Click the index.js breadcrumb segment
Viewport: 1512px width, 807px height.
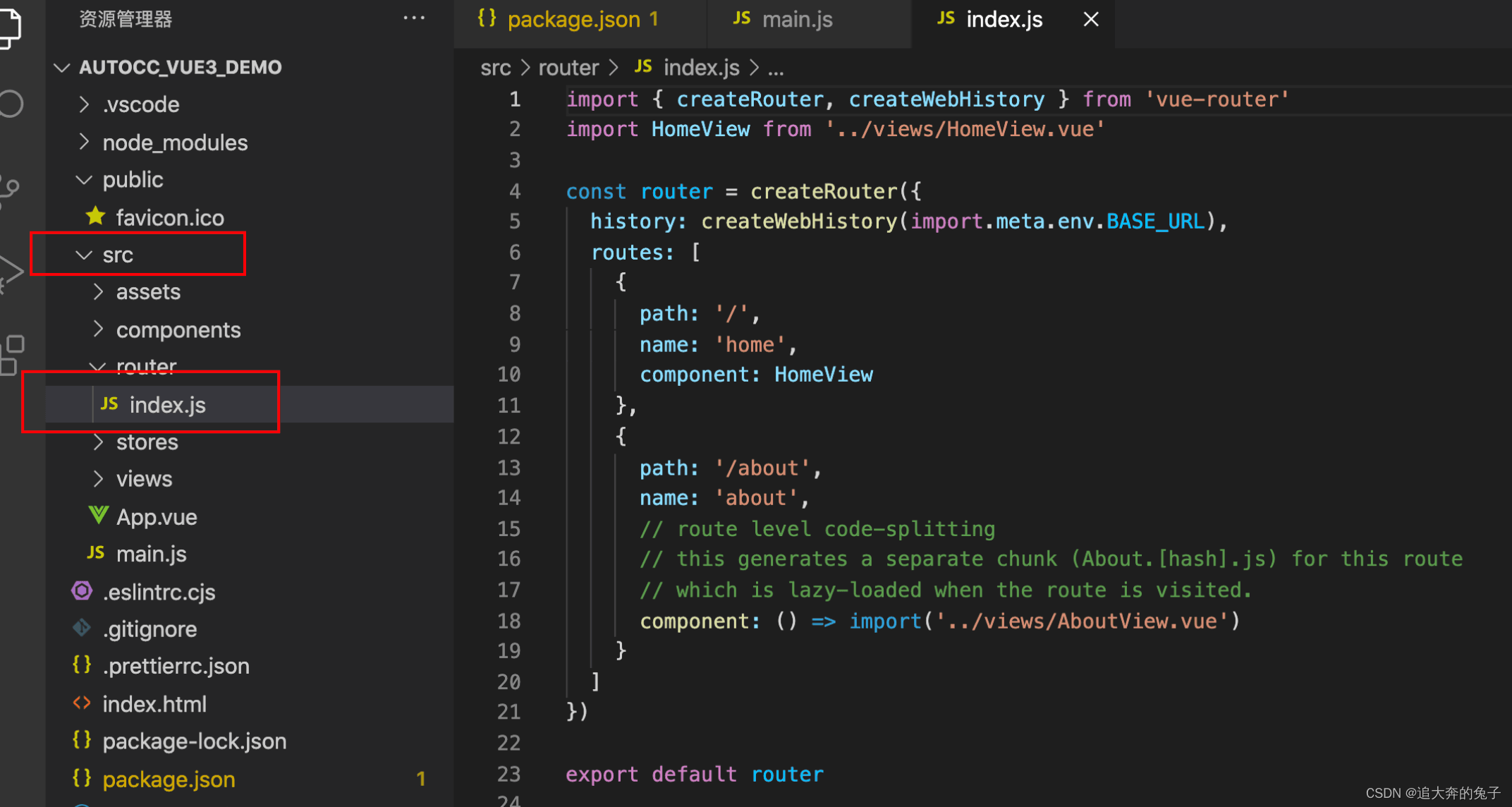point(687,68)
